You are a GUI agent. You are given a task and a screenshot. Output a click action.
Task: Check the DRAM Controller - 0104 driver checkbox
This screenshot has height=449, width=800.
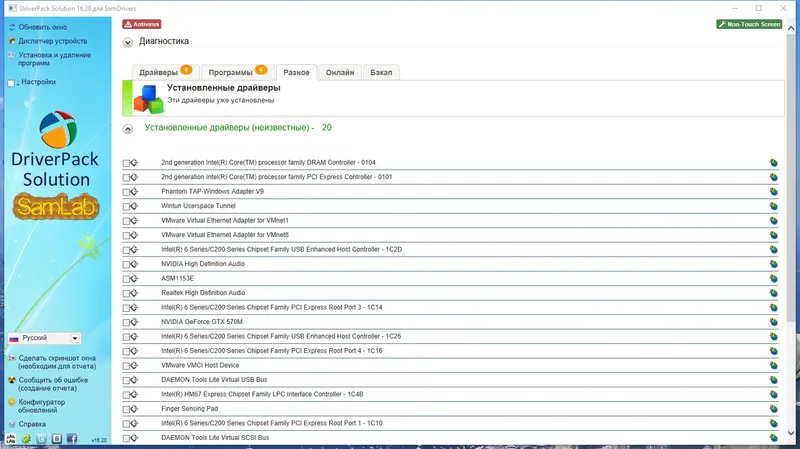(x=126, y=163)
